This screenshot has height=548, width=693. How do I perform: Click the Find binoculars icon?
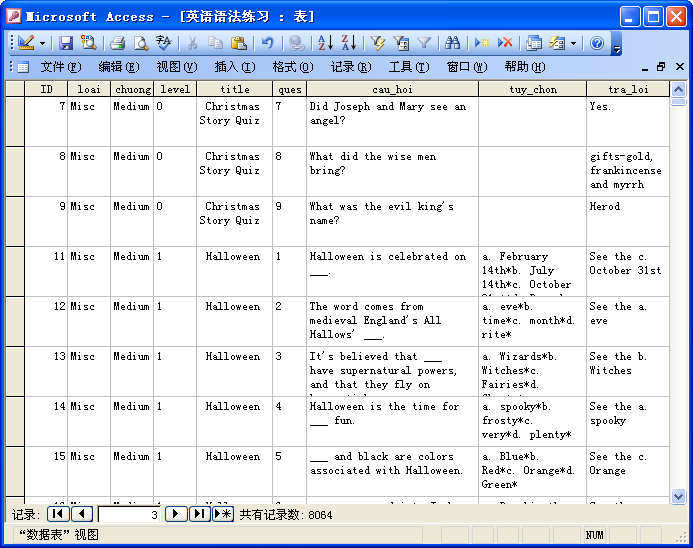(x=452, y=43)
